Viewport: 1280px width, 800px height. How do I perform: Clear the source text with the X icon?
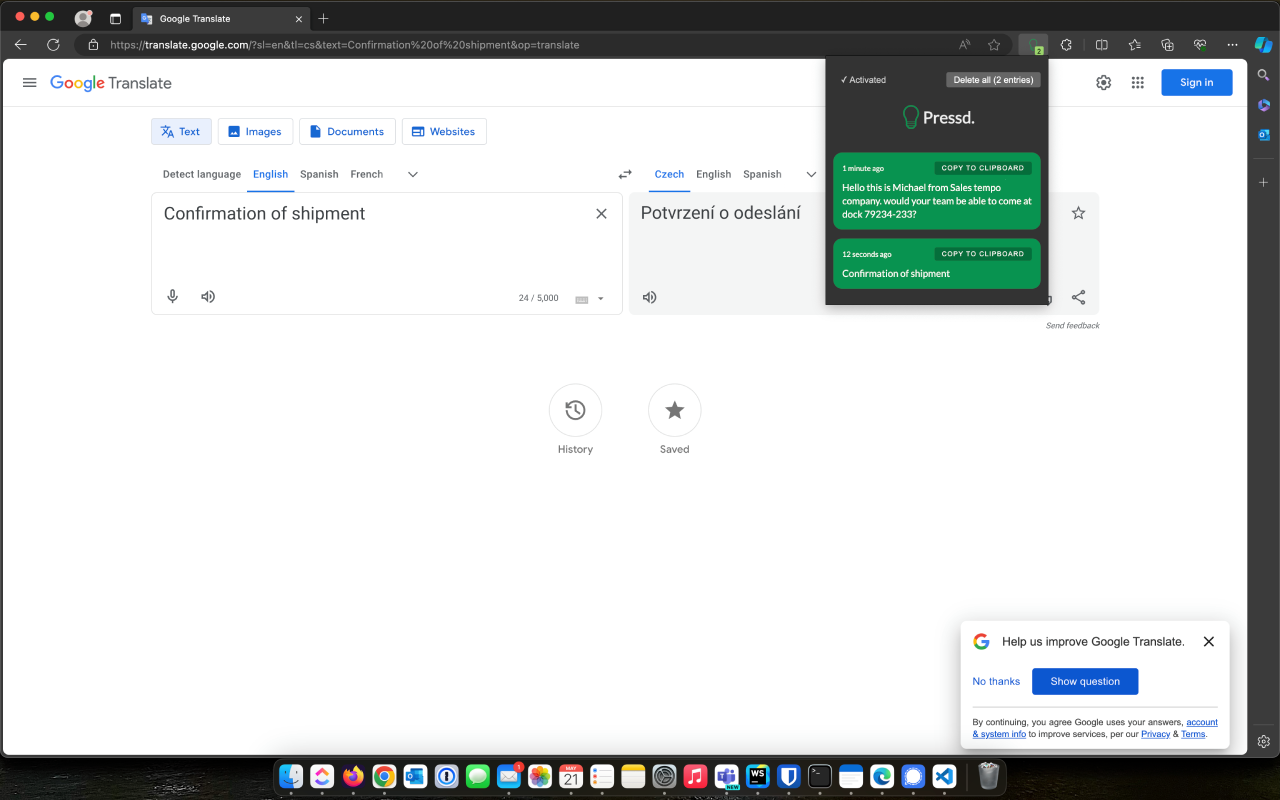(x=601, y=214)
